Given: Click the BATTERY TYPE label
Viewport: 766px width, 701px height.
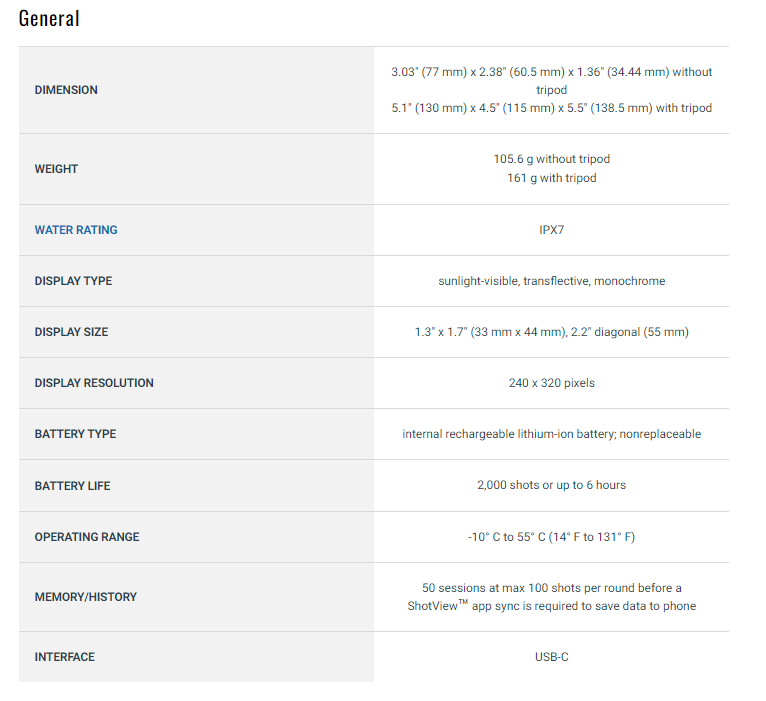Looking at the screenshot, I should tap(75, 434).
